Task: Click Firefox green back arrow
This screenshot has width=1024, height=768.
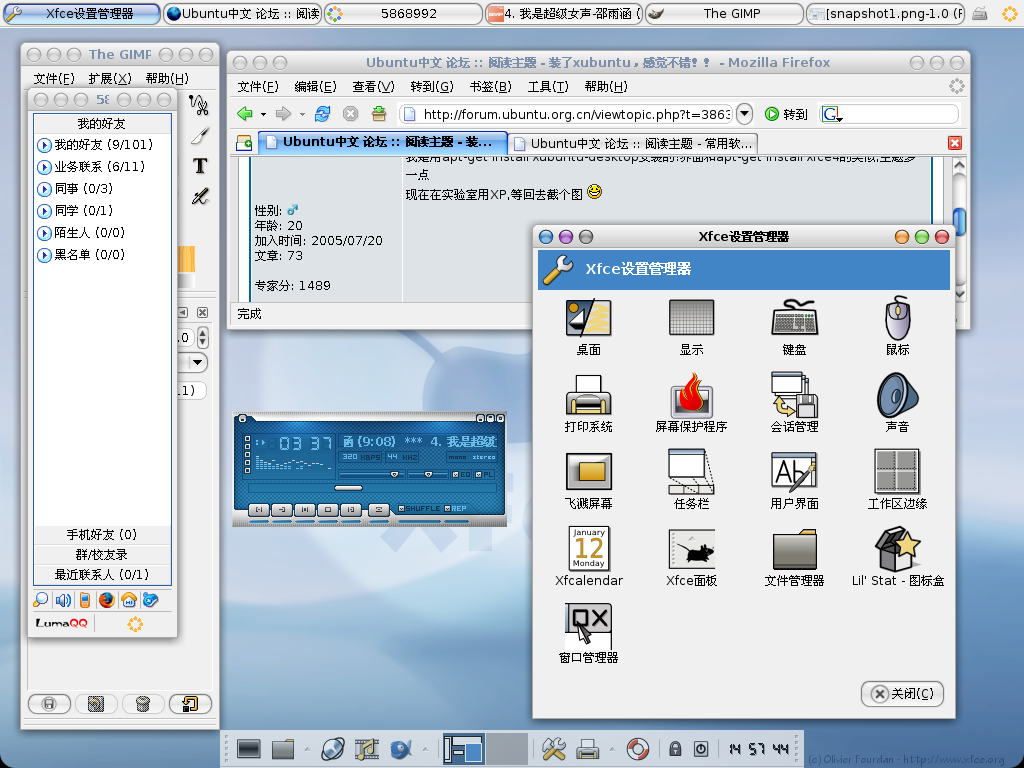Action: click(245, 114)
